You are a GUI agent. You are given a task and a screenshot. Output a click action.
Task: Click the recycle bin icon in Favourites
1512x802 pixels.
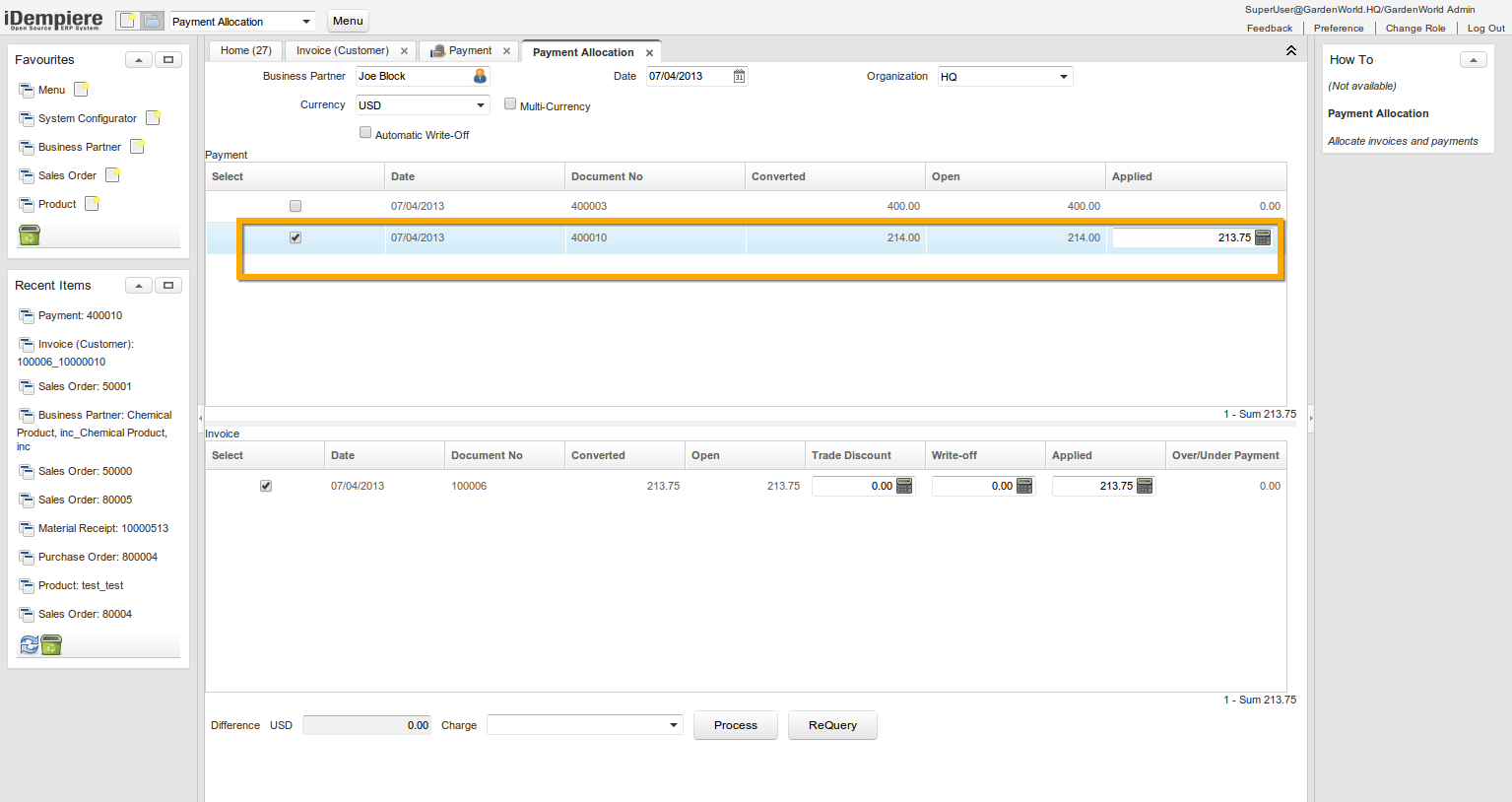coord(30,234)
